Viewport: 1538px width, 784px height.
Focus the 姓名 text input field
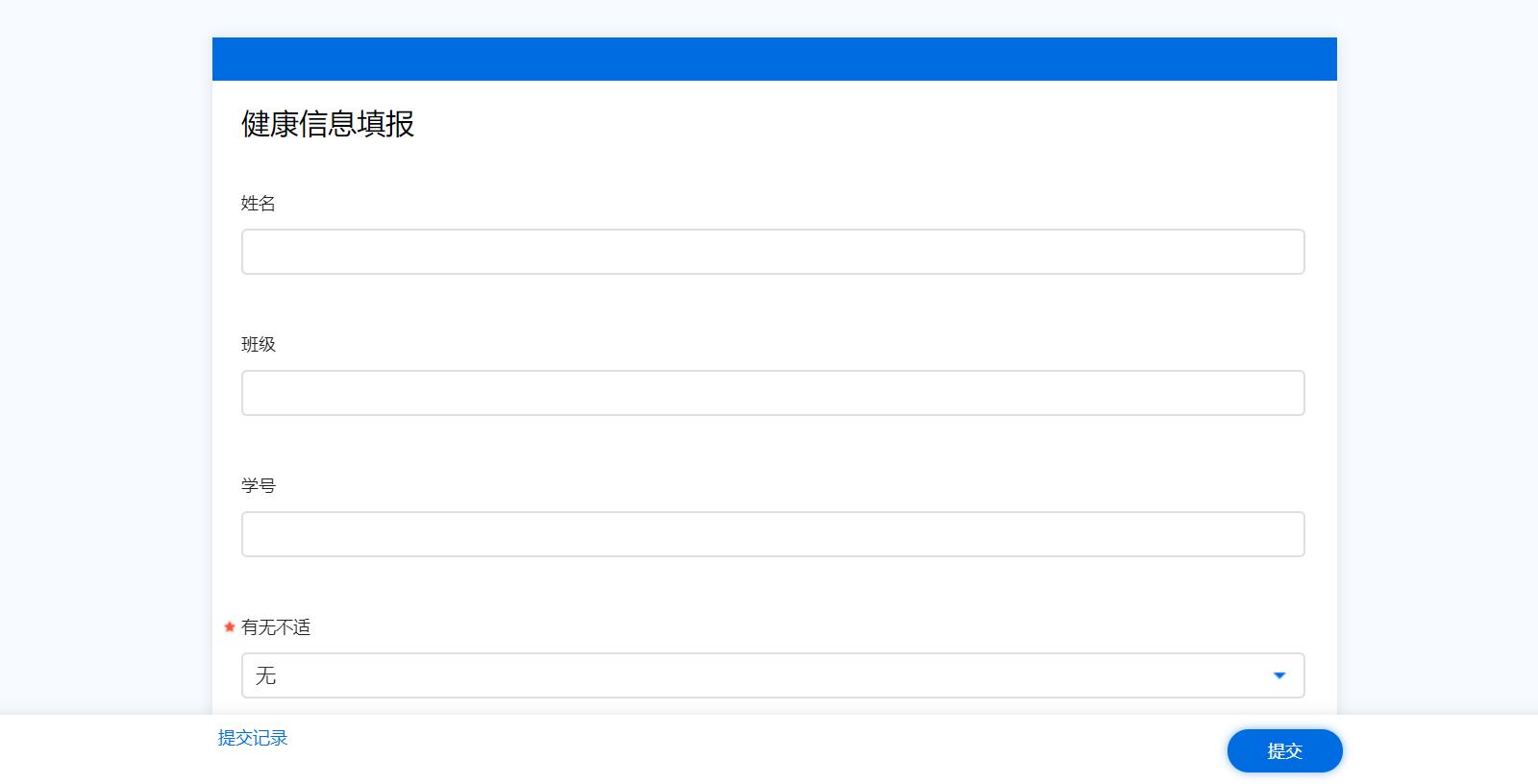(772, 252)
